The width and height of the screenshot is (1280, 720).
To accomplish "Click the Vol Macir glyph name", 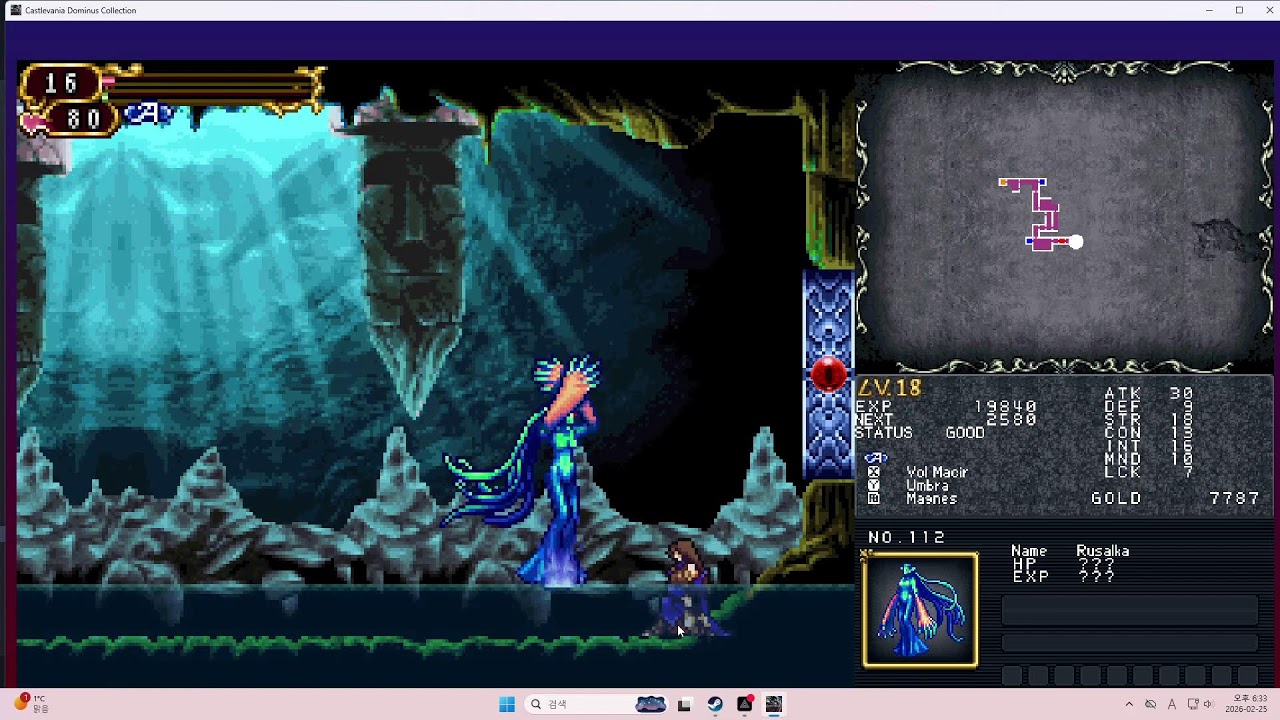I will tap(937, 472).
